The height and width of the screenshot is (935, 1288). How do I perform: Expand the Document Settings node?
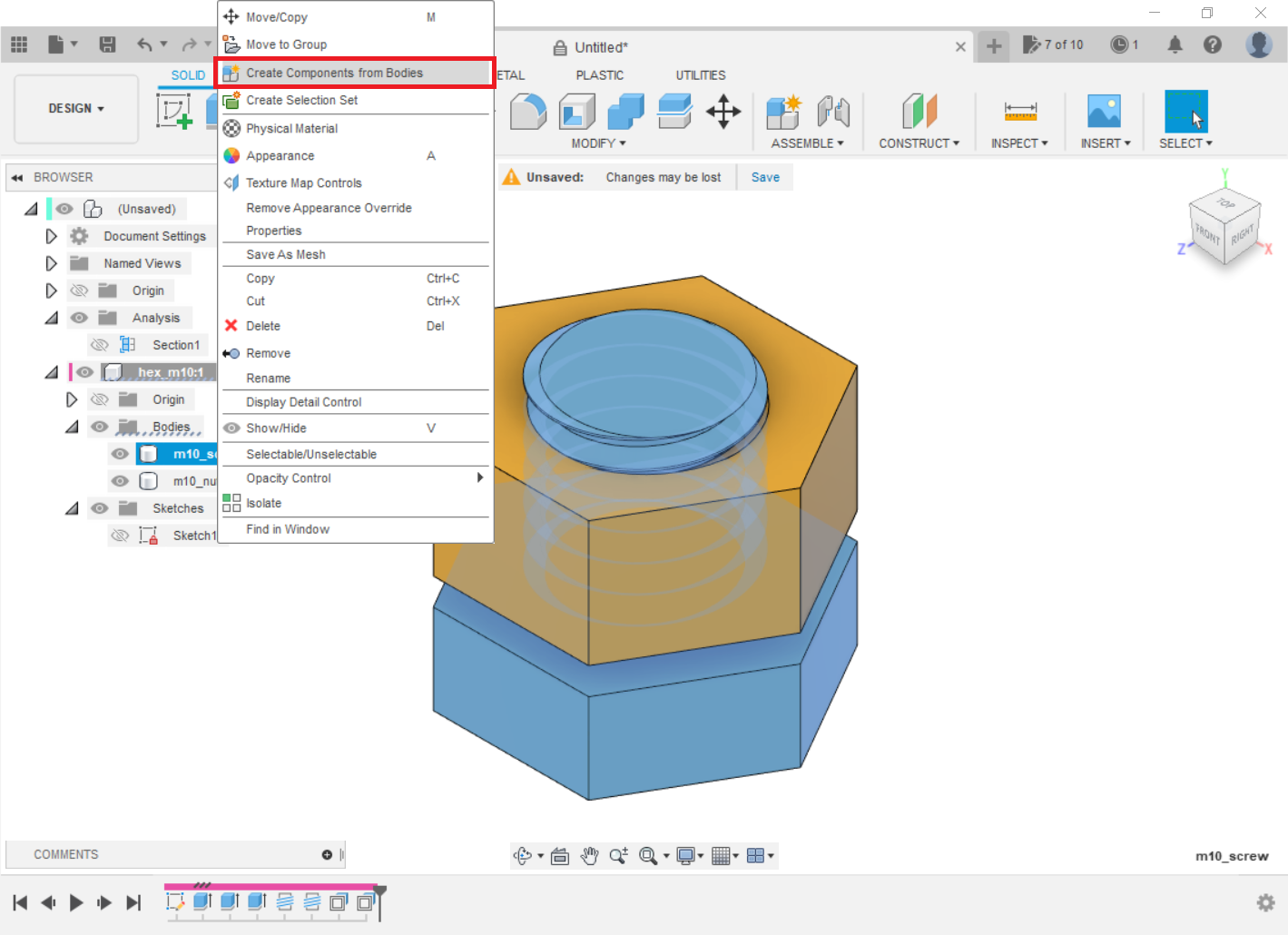tap(51, 236)
